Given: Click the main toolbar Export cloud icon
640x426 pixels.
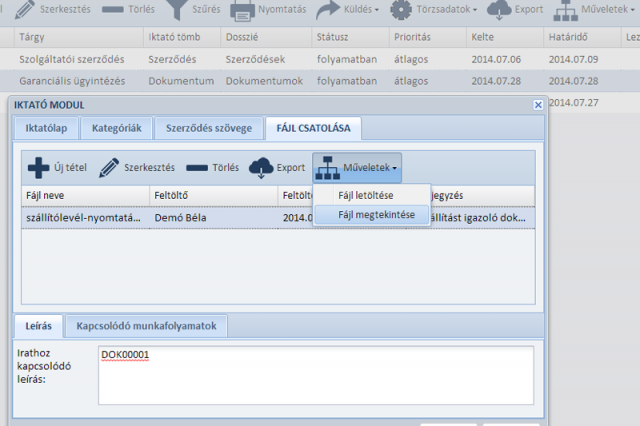Looking at the screenshot, I should tap(499, 10).
